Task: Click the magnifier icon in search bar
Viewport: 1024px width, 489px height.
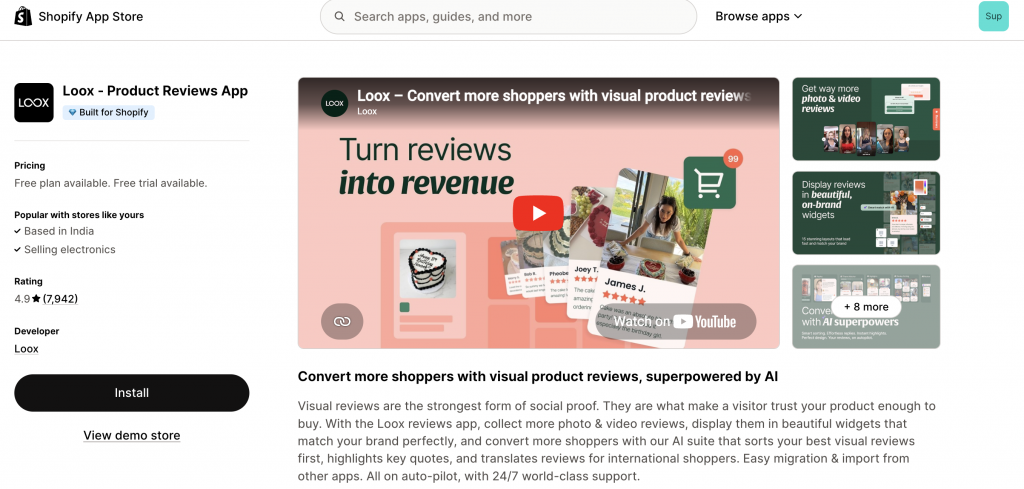Action: tap(340, 16)
